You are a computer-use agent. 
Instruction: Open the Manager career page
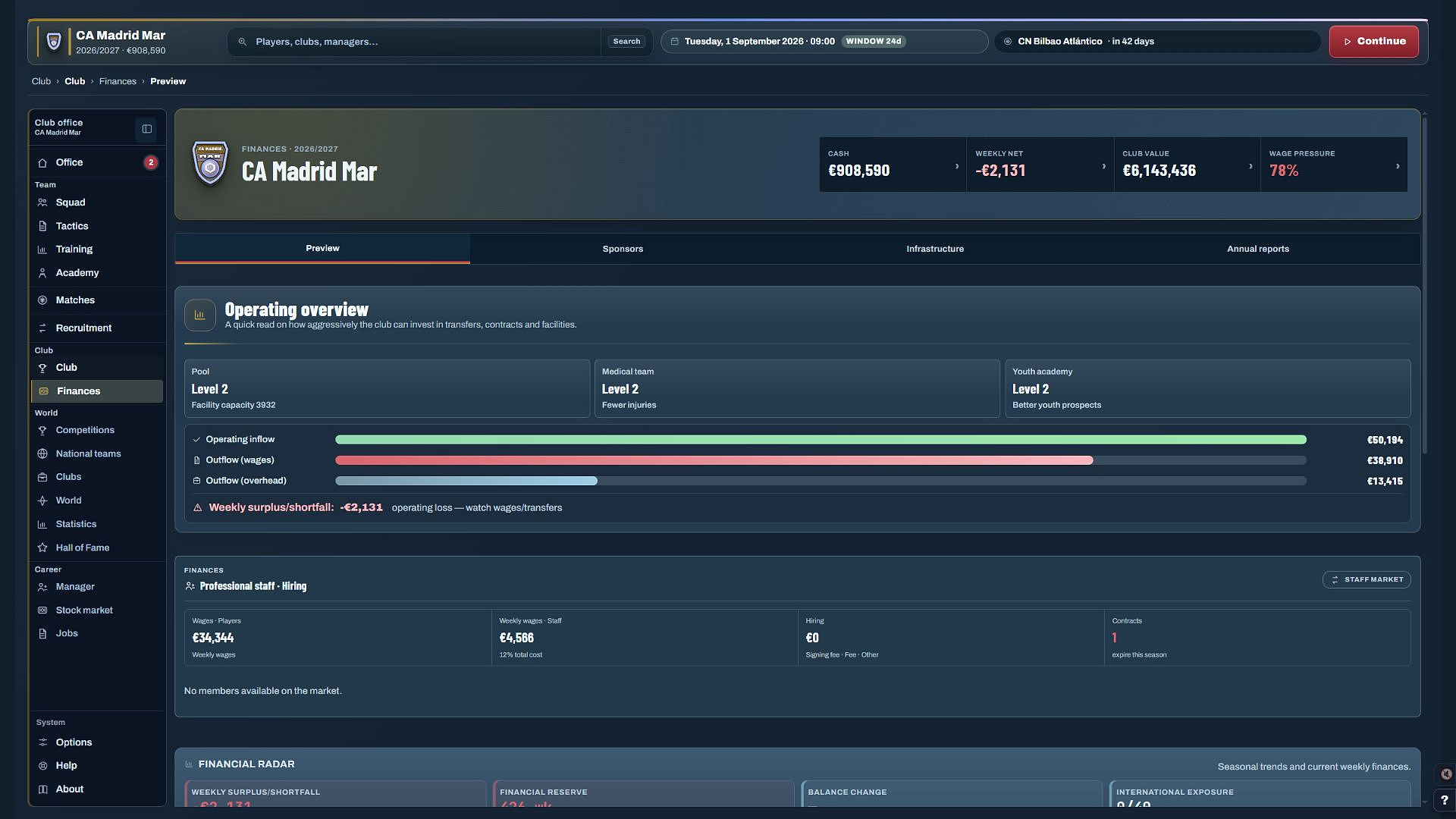click(x=97, y=587)
